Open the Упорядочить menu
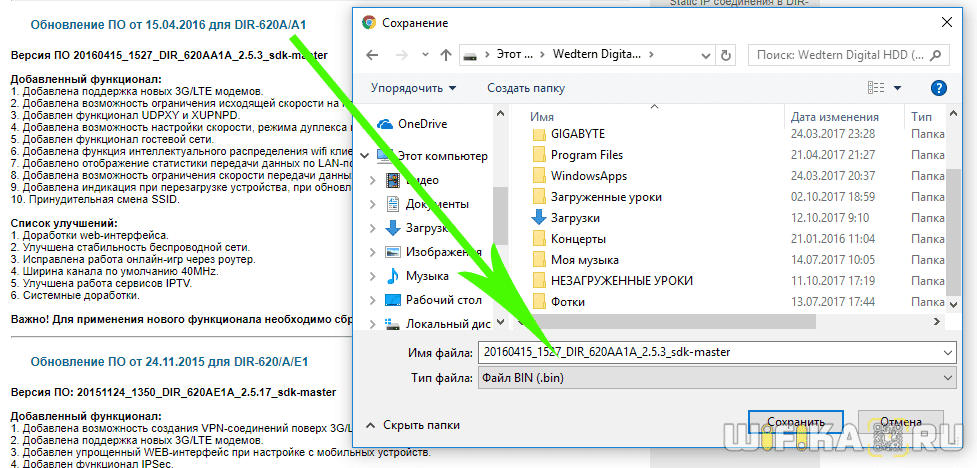 pos(414,88)
